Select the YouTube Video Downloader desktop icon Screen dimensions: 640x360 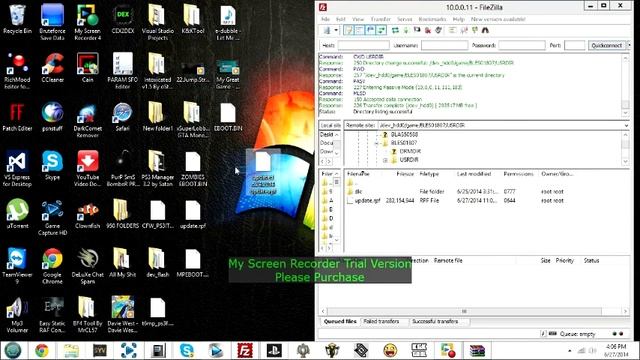tap(87, 169)
